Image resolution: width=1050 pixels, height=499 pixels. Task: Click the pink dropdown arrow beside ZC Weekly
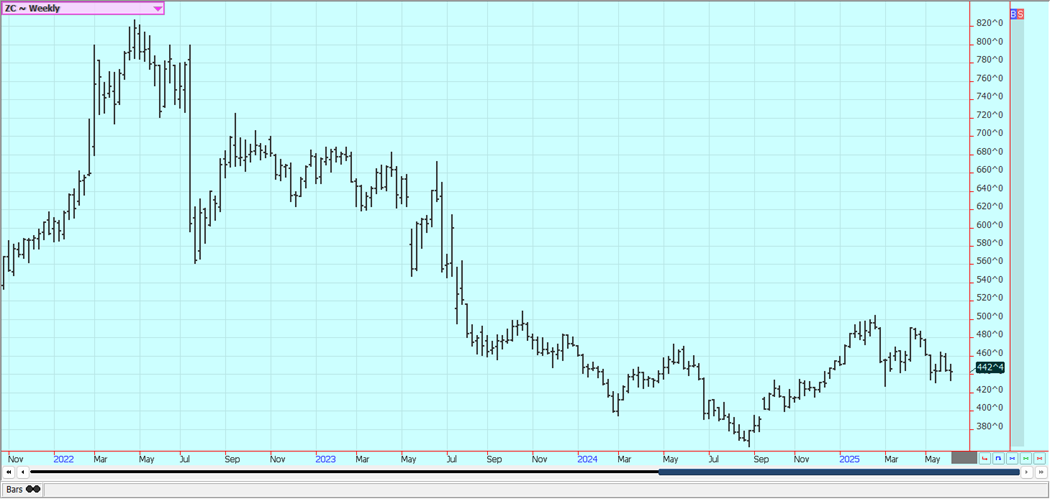point(158,8)
